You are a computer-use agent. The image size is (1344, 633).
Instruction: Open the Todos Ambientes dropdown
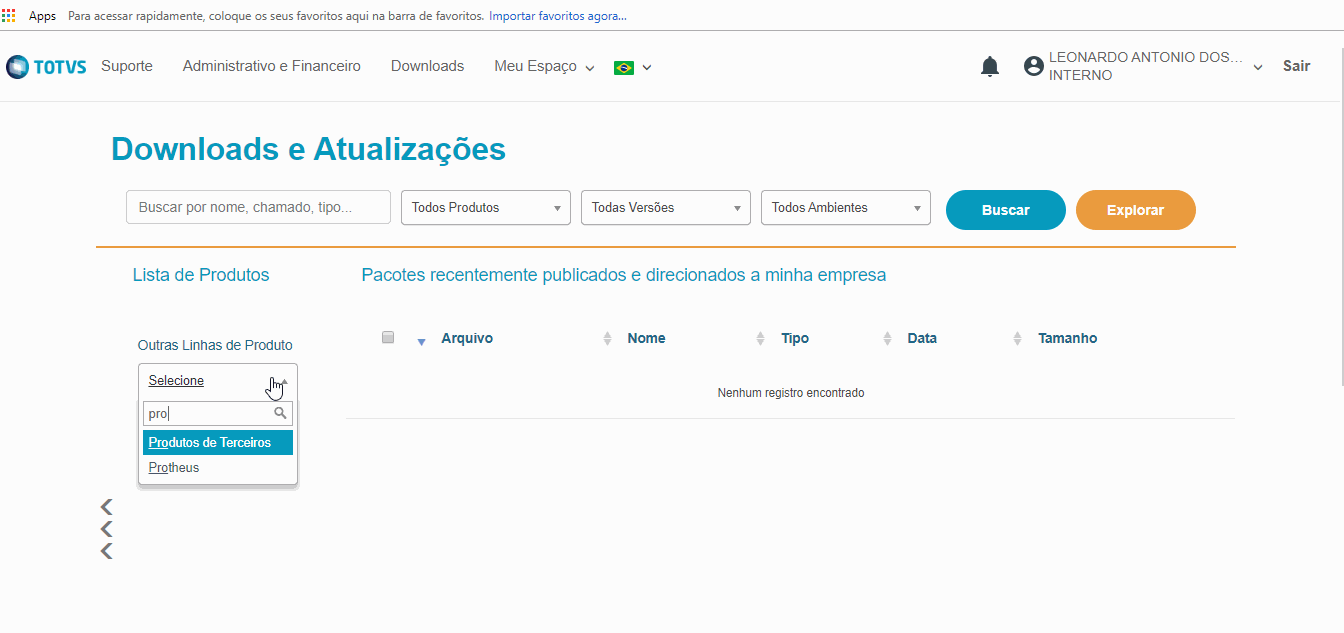[845, 208]
